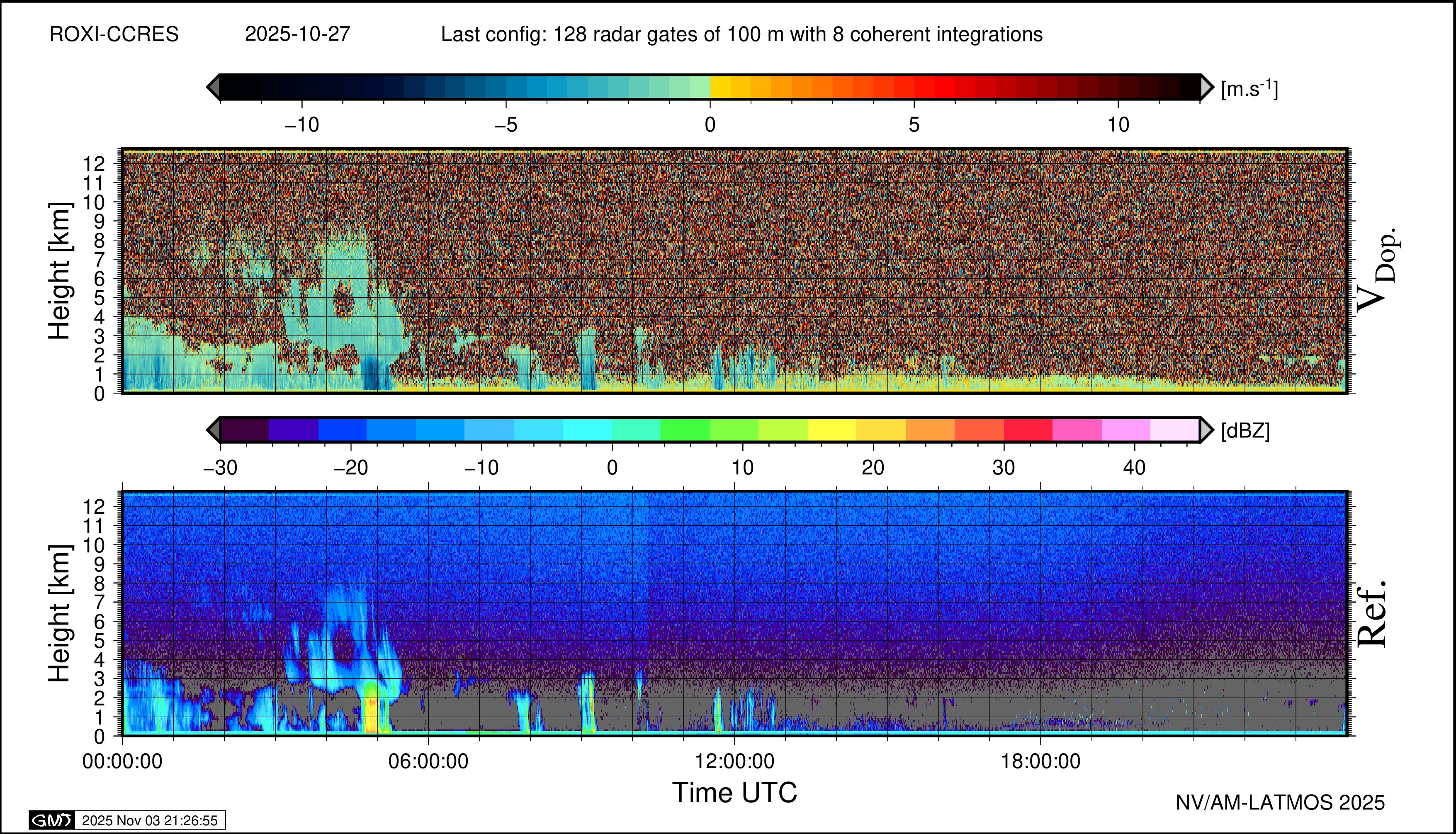Select the 2025-10-27 date text
This screenshot has width=1456, height=834.
(x=297, y=34)
